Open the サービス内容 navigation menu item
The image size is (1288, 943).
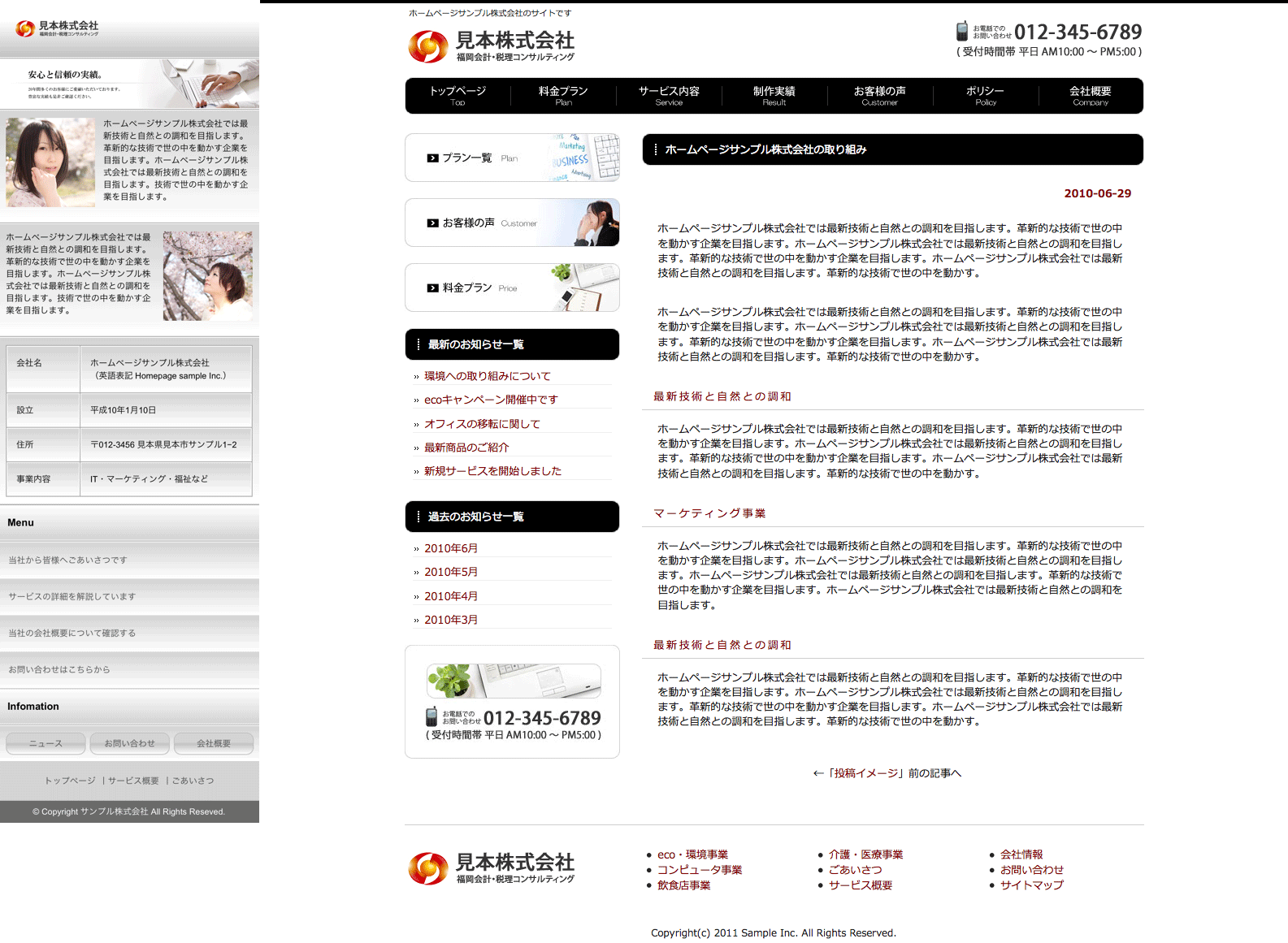(669, 95)
